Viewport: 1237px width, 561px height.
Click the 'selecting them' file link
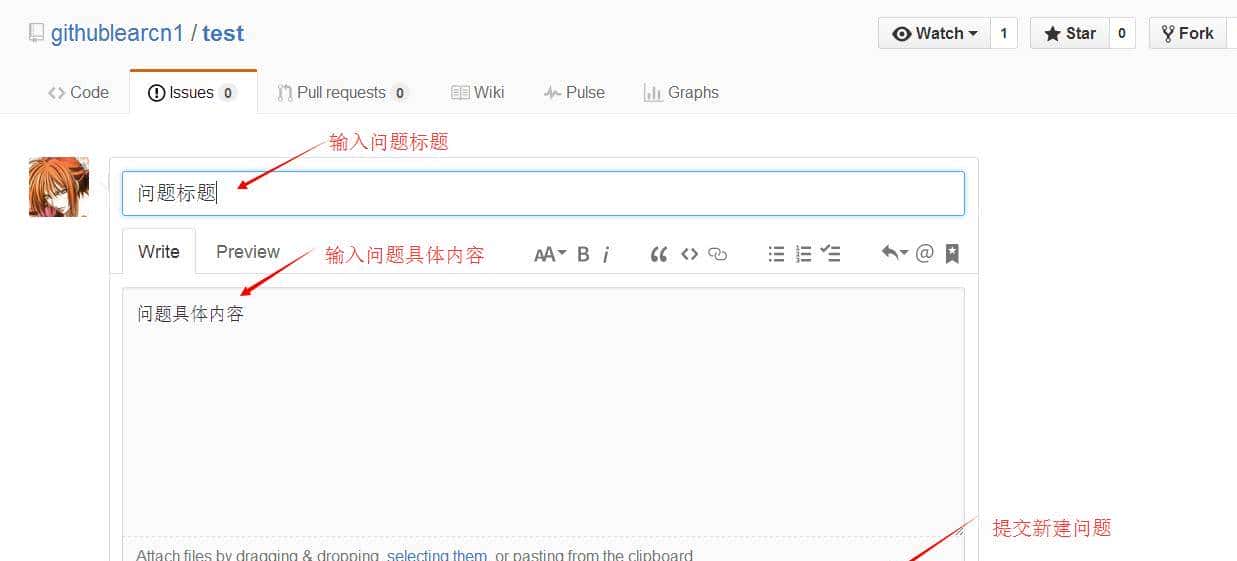pyautogui.click(x=437, y=555)
